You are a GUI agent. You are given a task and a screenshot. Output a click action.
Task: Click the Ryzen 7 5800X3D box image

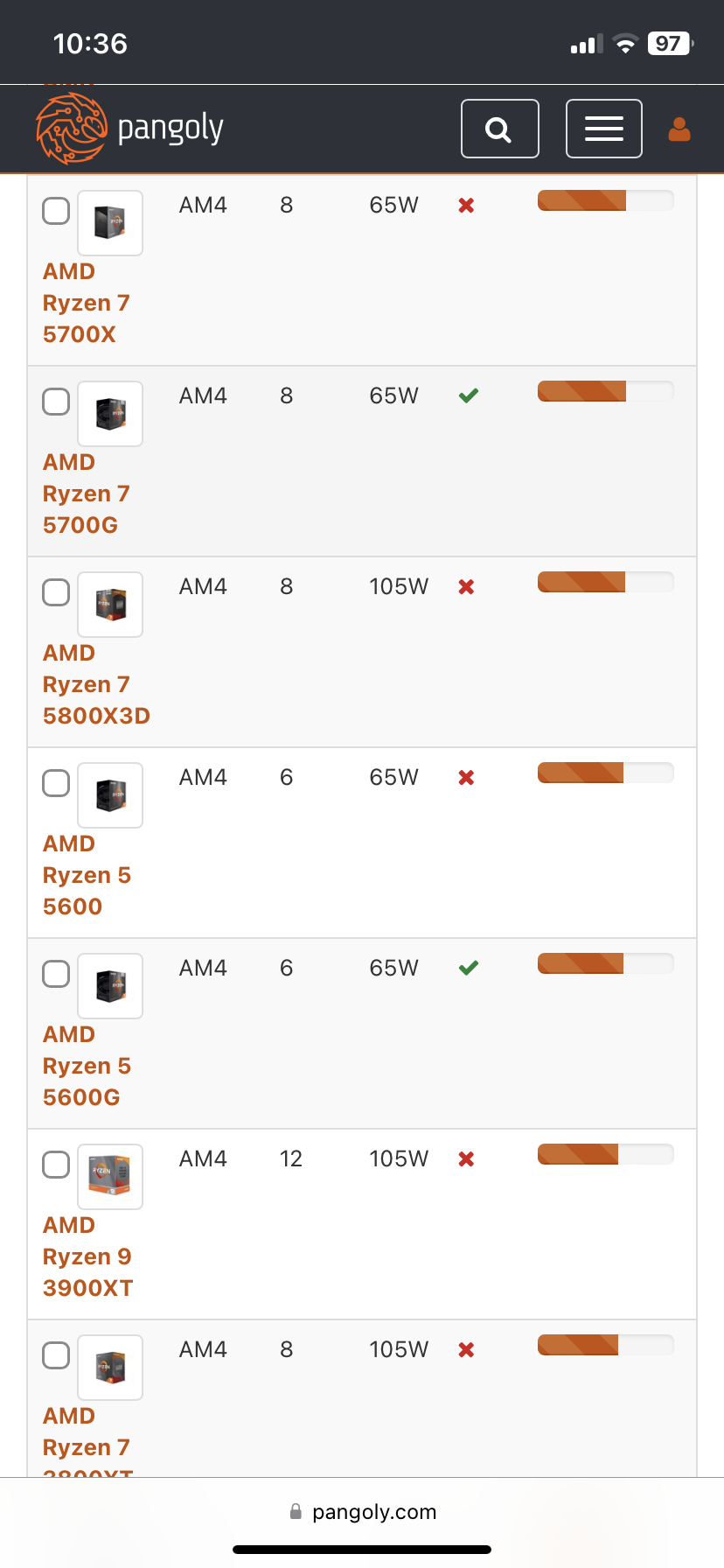click(x=110, y=605)
